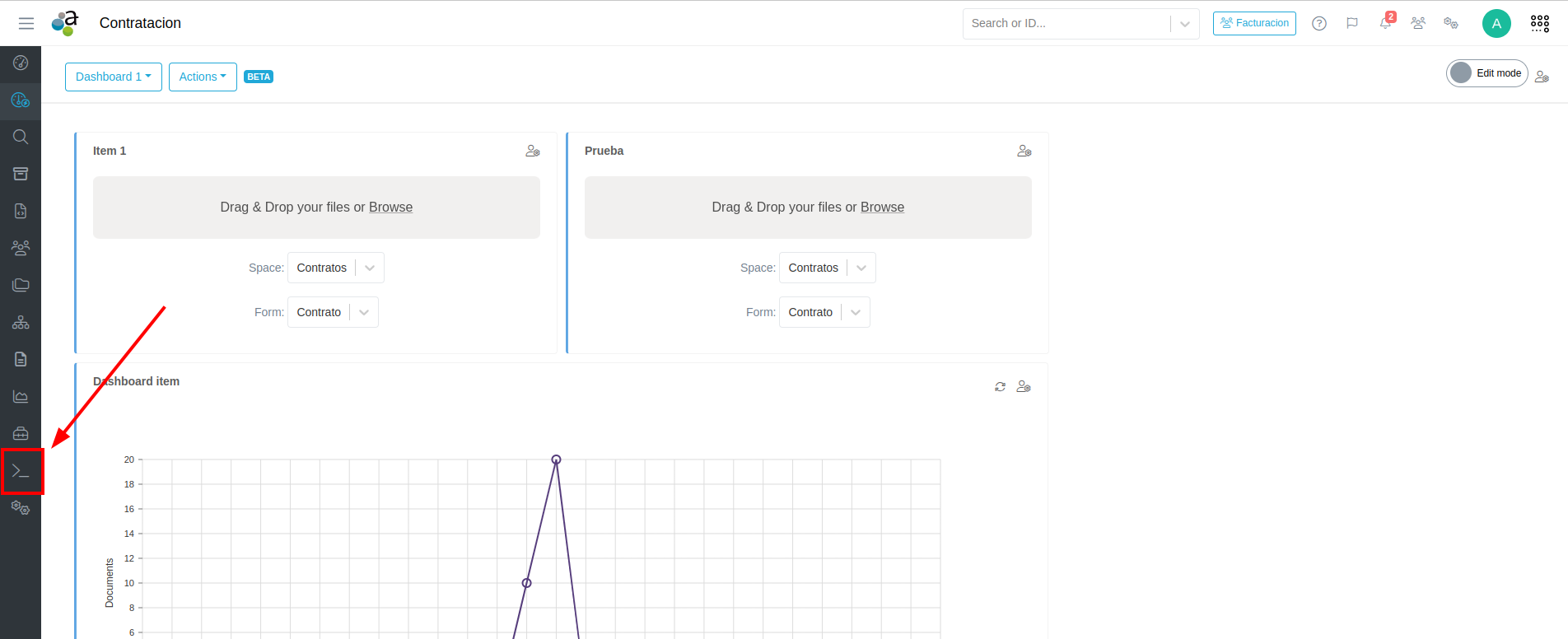The height and width of the screenshot is (639, 1568).
Task: Click the help question mark icon
Action: click(x=1319, y=23)
